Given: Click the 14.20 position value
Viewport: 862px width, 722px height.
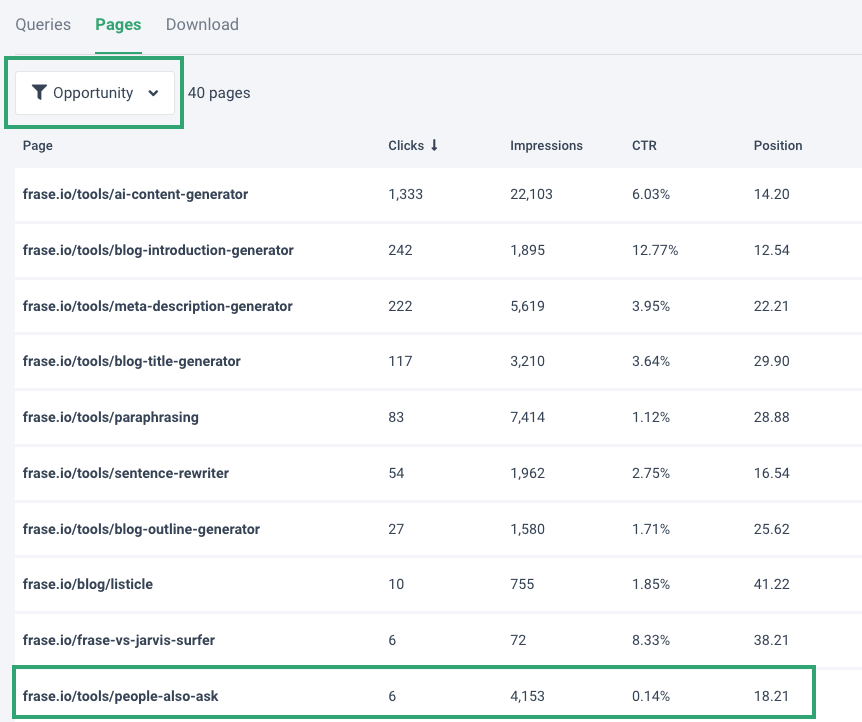Looking at the screenshot, I should point(771,195).
